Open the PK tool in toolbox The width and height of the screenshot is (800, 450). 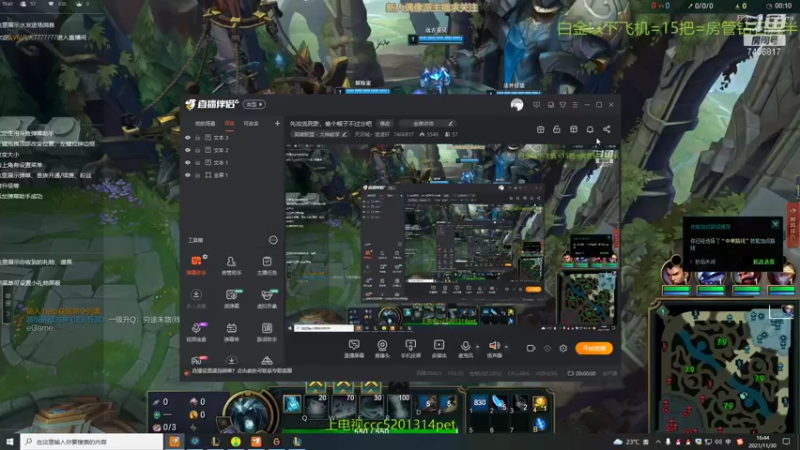pos(196,360)
